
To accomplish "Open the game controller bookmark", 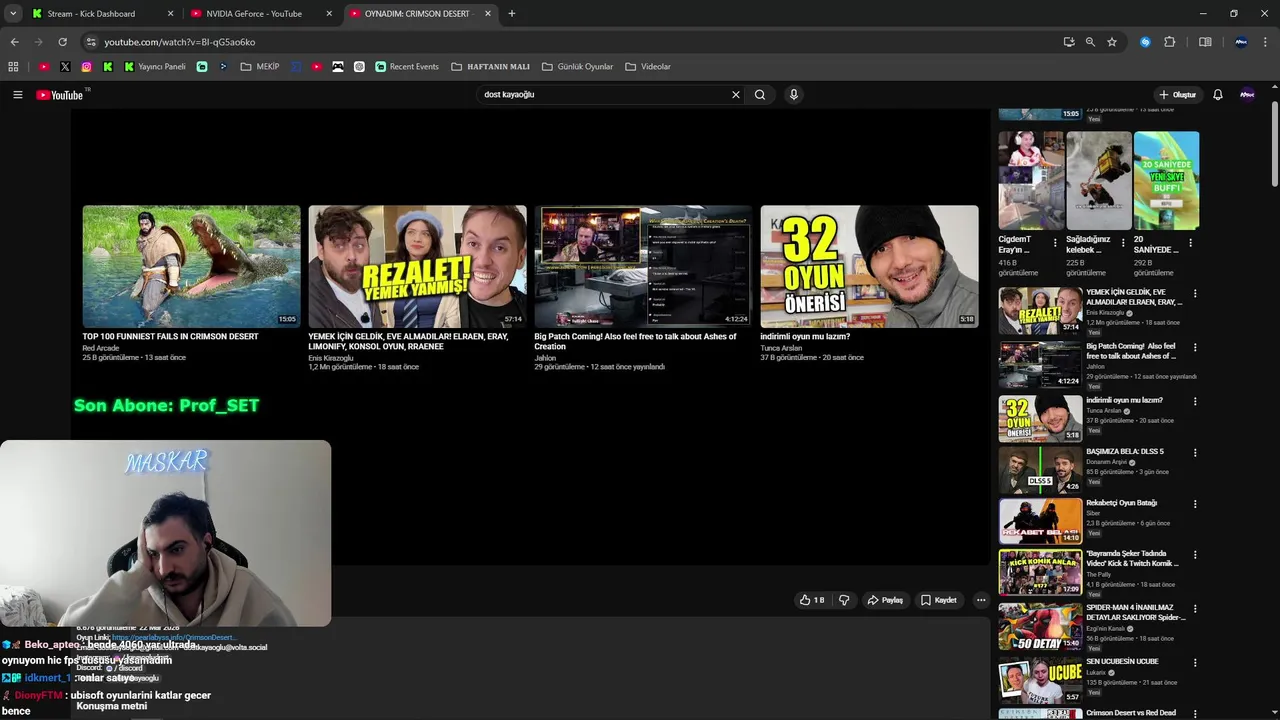I will click(338, 67).
